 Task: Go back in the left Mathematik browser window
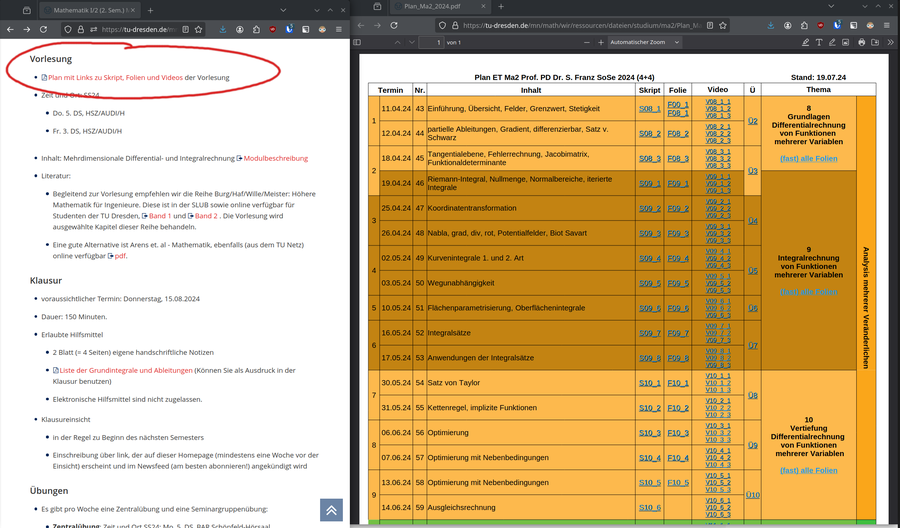[10, 29]
